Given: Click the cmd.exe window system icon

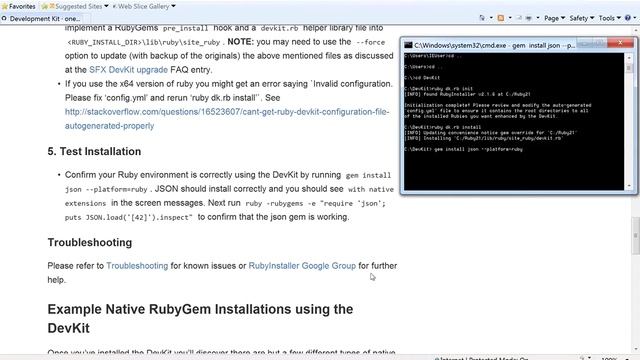Looking at the screenshot, I should (408, 45).
